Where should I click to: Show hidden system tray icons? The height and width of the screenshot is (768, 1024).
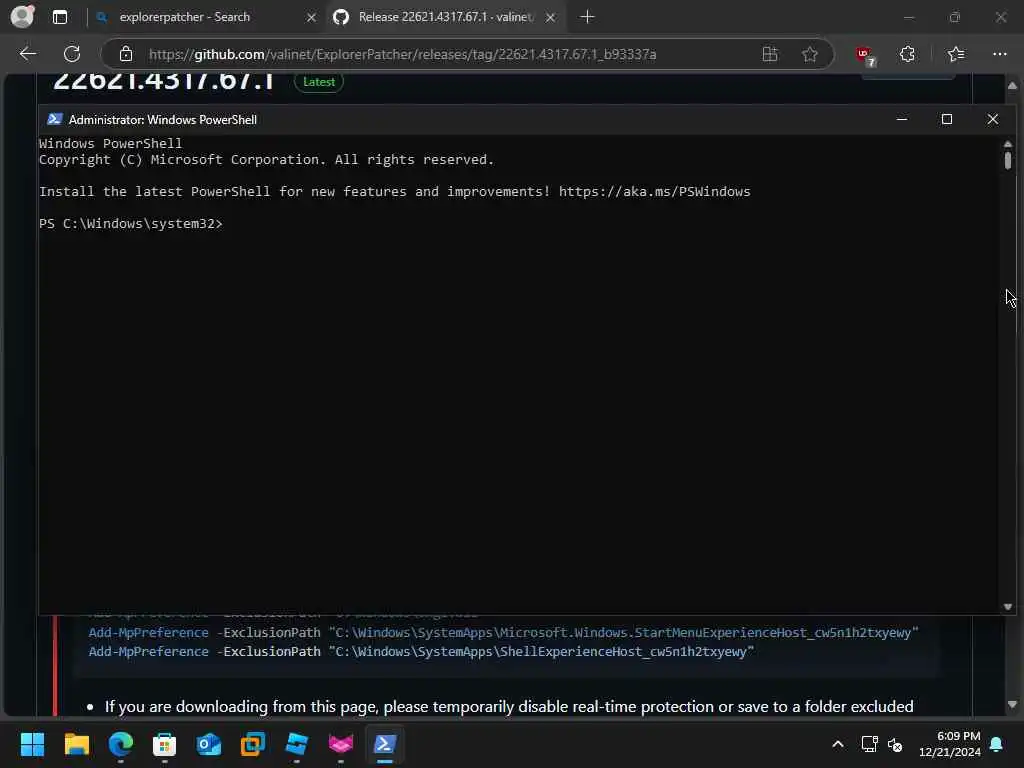838,744
